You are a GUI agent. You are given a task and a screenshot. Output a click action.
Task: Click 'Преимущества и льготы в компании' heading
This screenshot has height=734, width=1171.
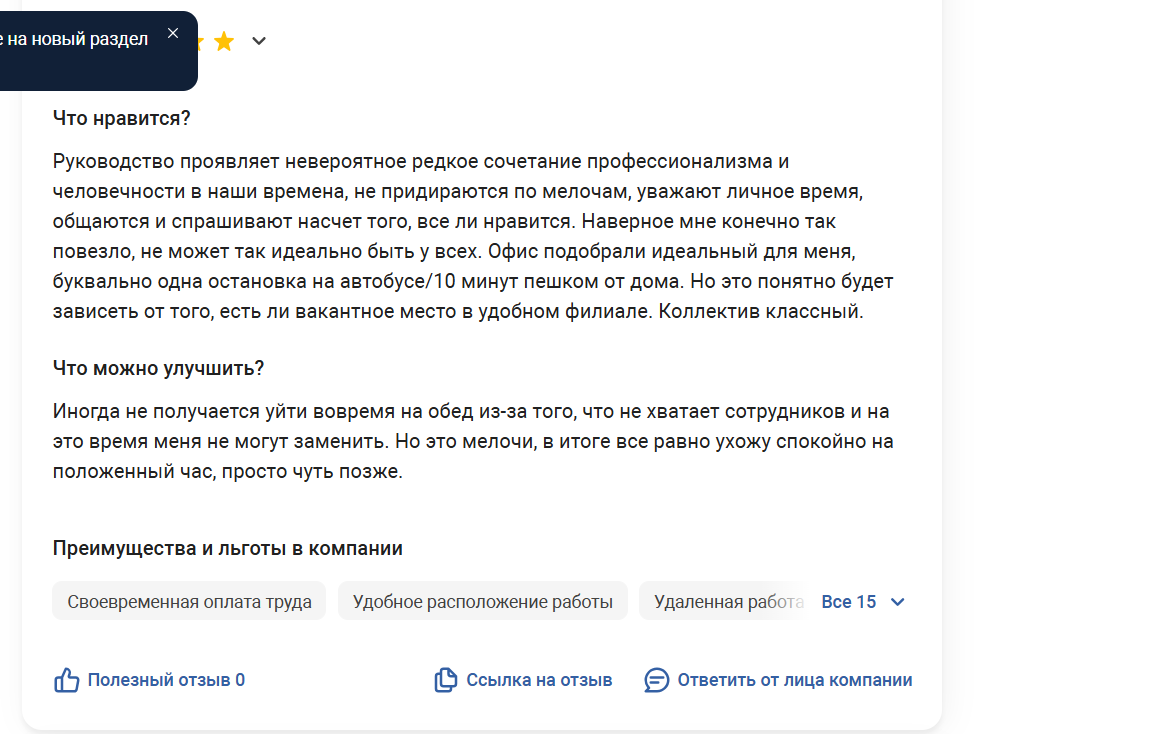(x=228, y=548)
